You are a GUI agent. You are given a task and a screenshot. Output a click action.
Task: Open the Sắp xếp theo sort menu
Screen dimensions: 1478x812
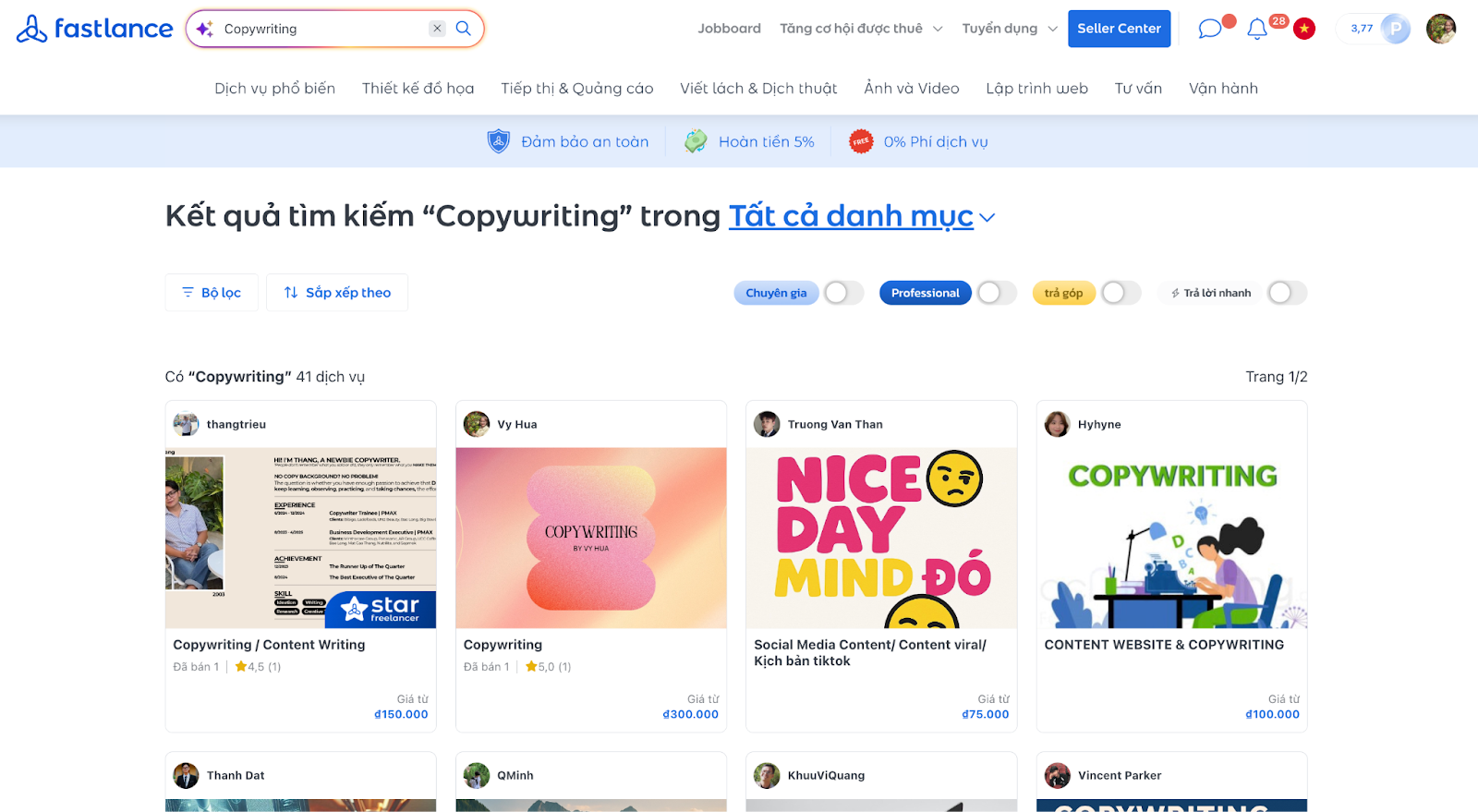337,293
